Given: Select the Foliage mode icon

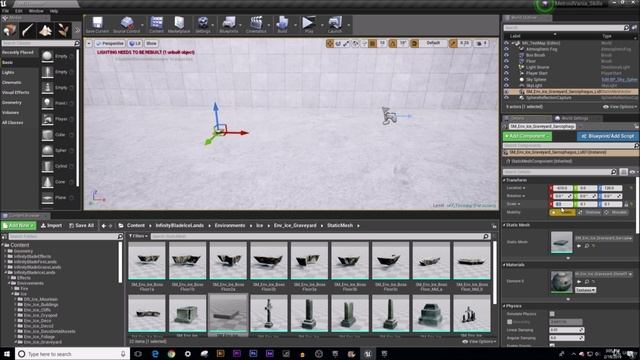Looking at the screenshot, I should click(x=63, y=30).
